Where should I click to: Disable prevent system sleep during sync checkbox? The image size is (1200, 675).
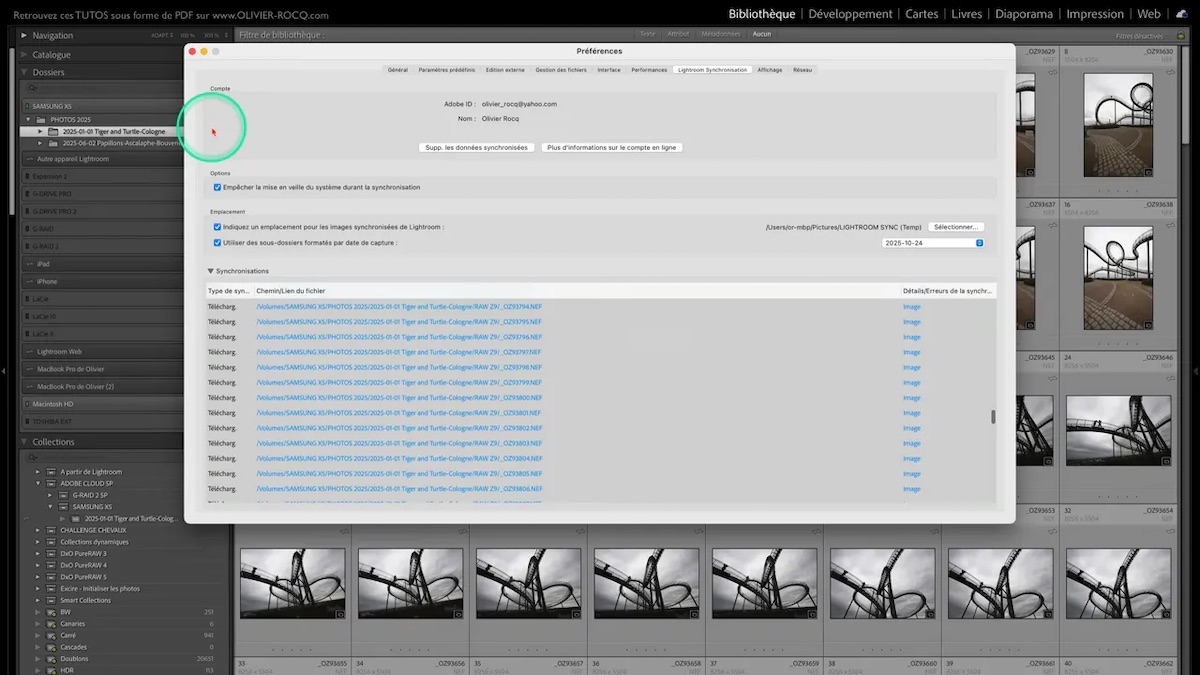pos(217,187)
